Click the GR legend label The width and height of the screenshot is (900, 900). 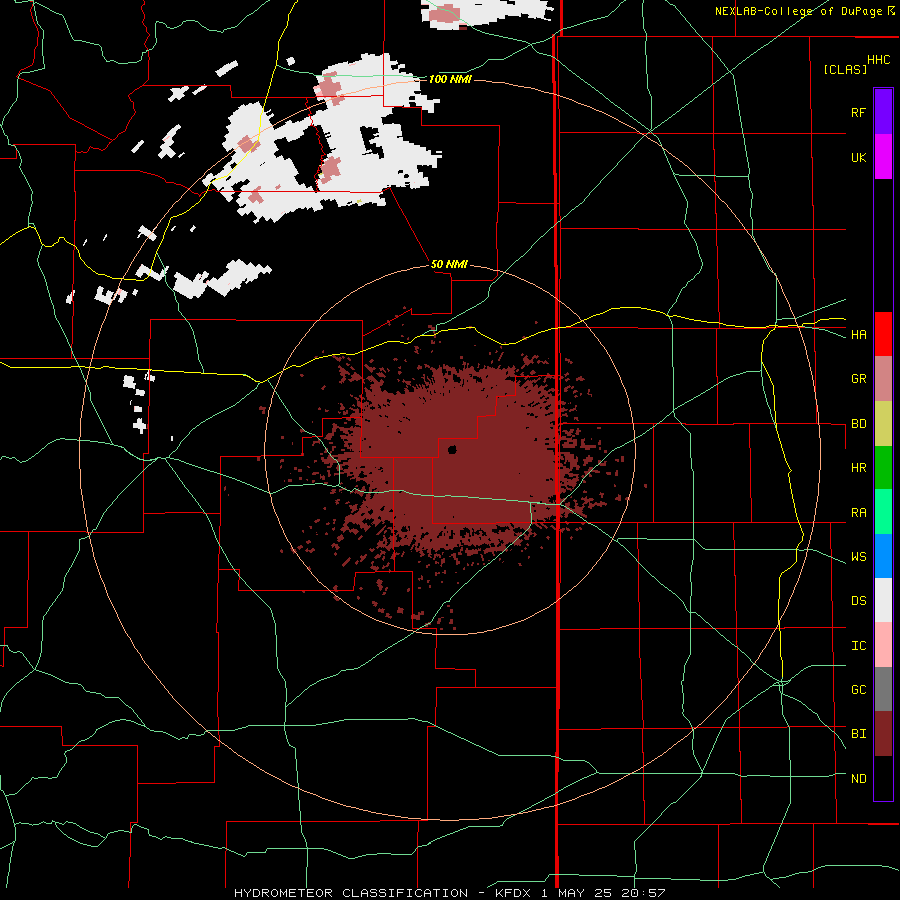(x=858, y=379)
